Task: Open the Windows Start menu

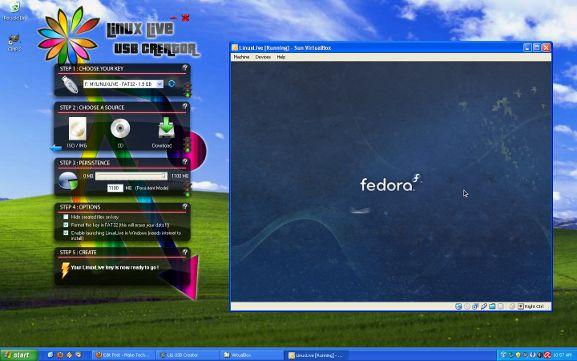Action: tap(19, 355)
